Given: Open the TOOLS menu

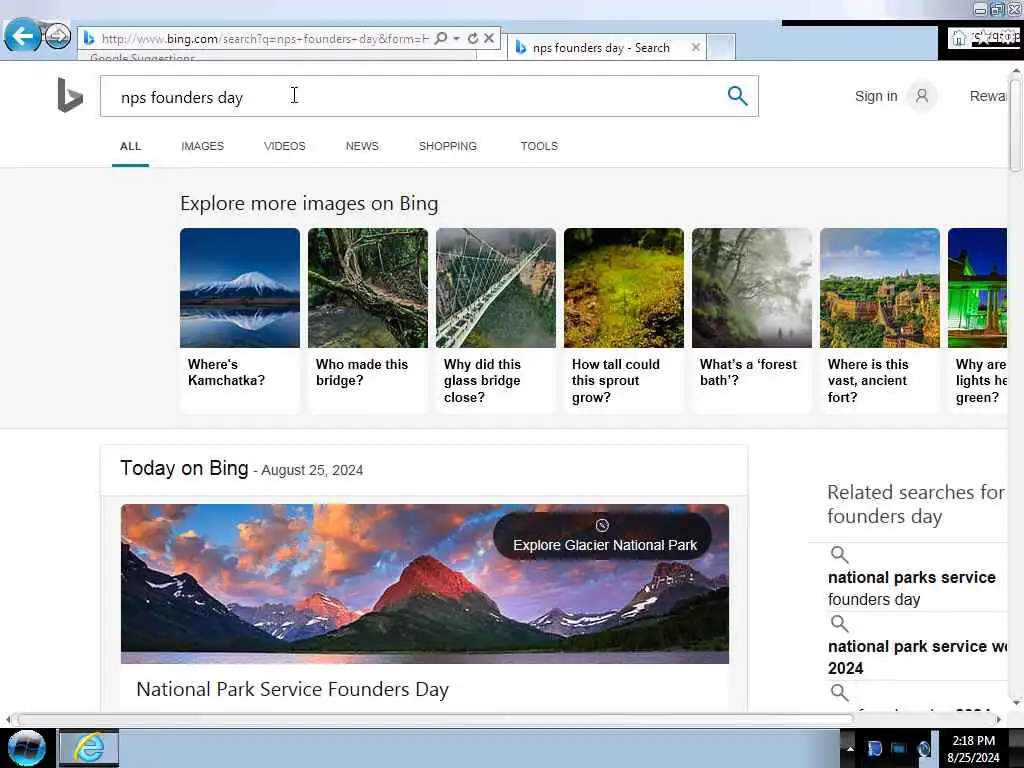Looking at the screenshot, I should coord(539,146).
